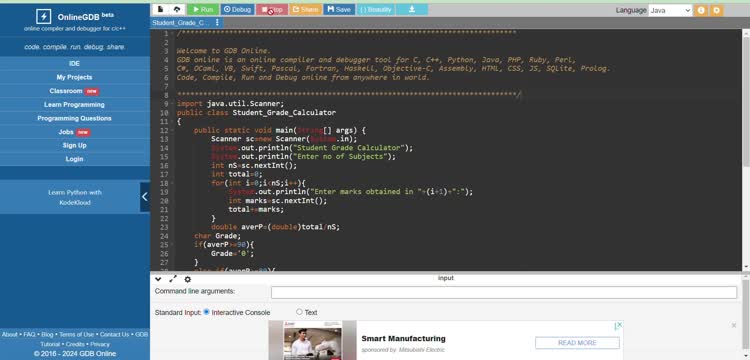Screen dimensions: 750x360
Task: Expand the console with fullscreen arrows icon
Action: [x=173, y=279]
